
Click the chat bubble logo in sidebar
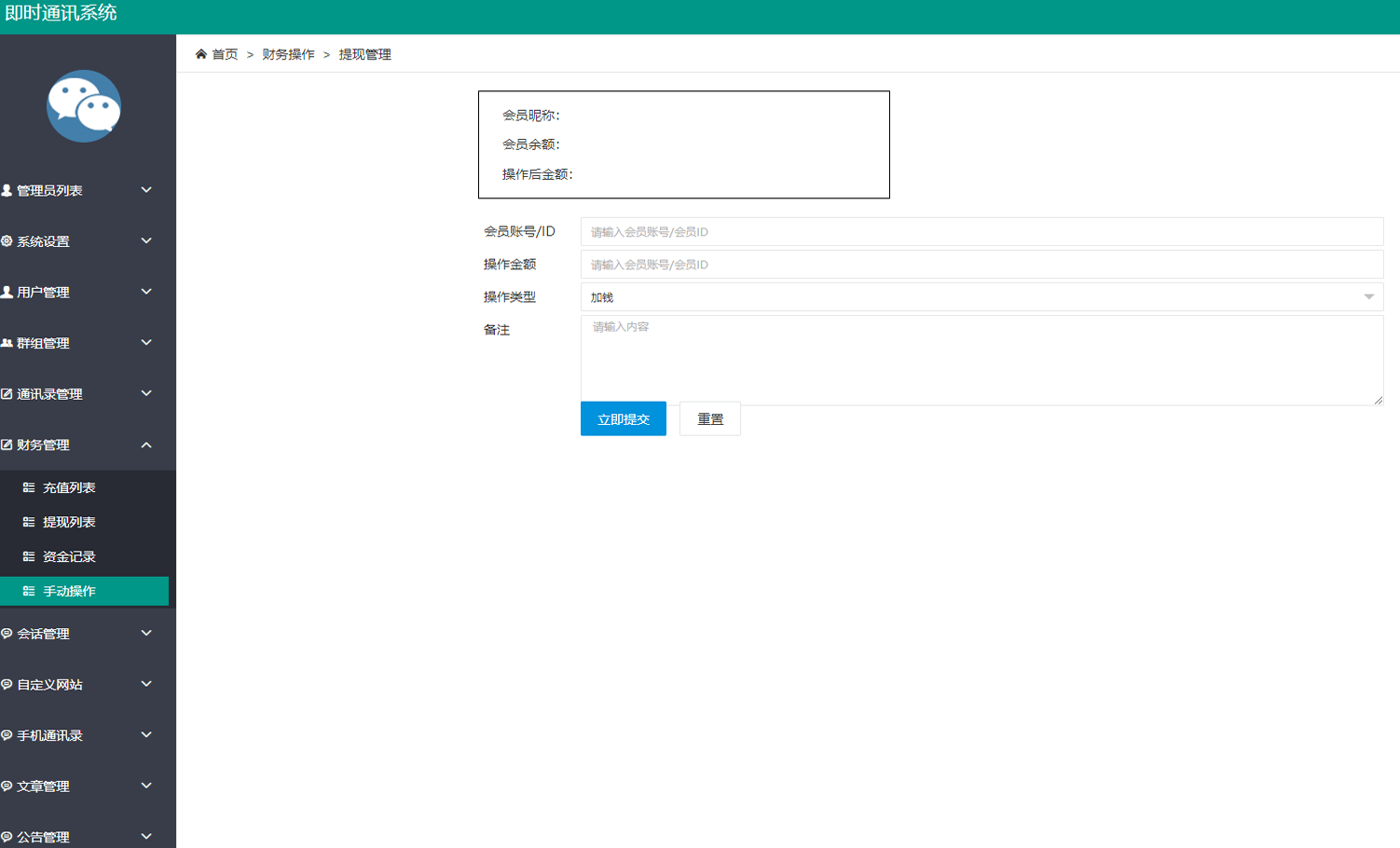[84, 106]
